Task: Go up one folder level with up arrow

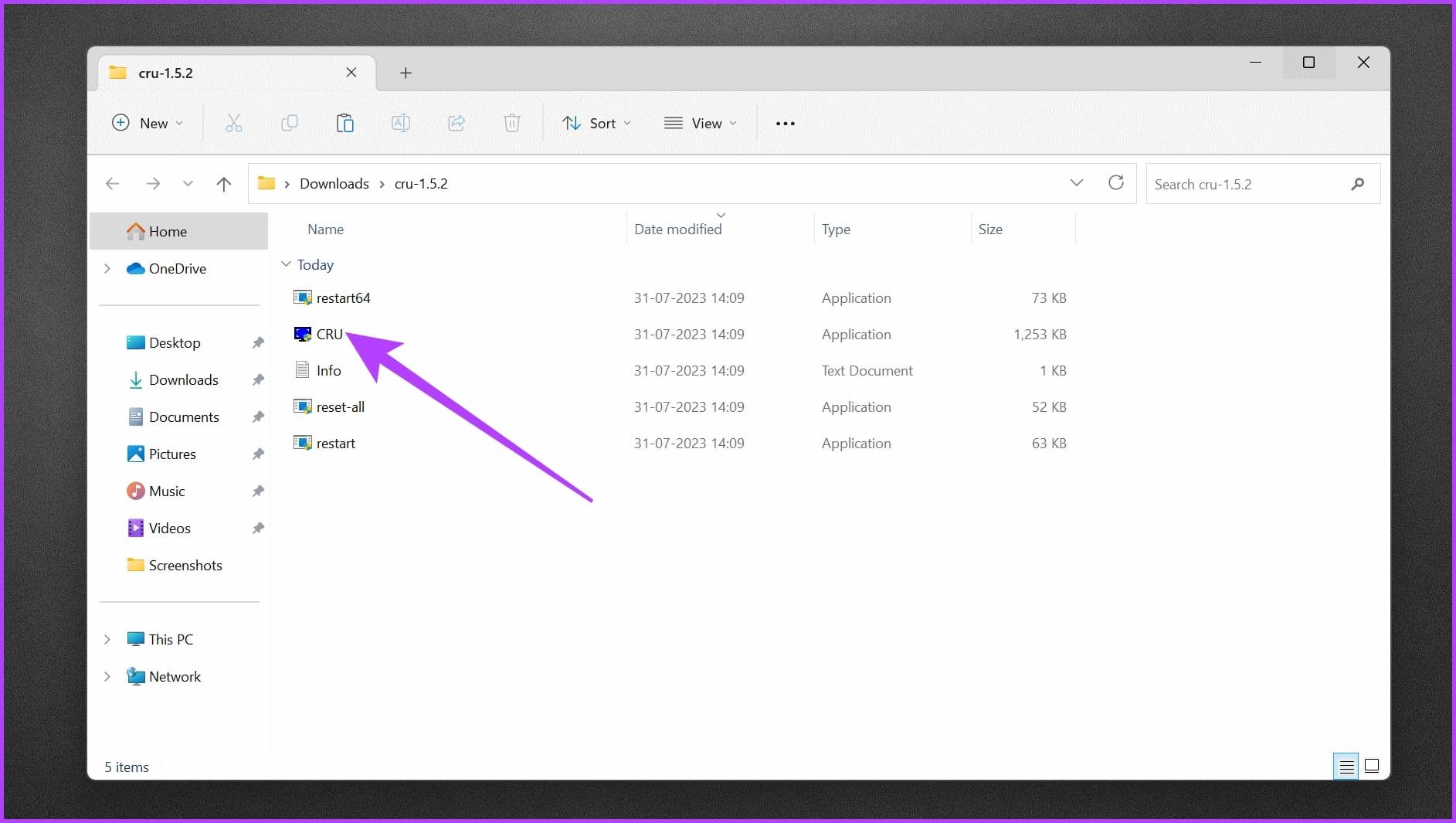Action: (223, 184)
